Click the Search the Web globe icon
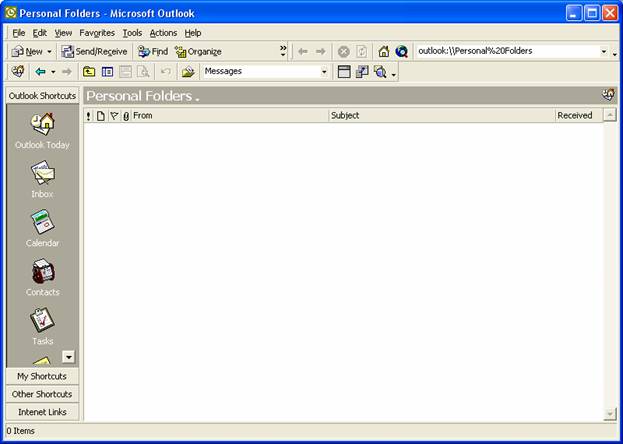The image size is (623, 444). point(402,52)
